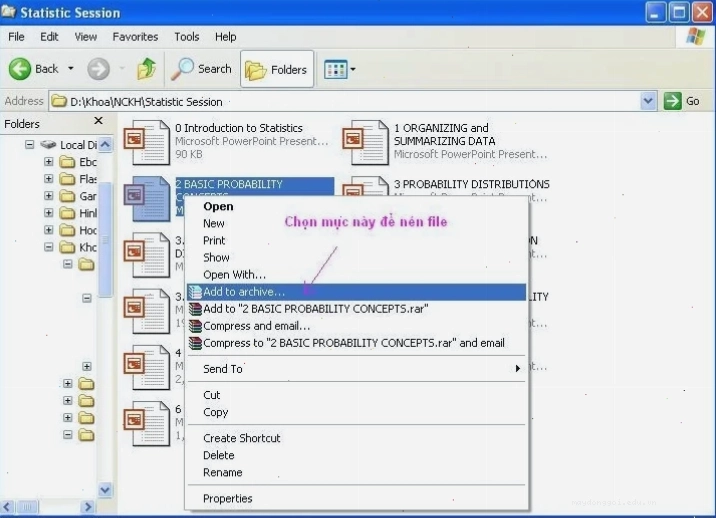Image resolution: width=716 pixels, height=519 pixels.
Task: Collapse the Local Disk tree node
Action: click(x=30, y=145)
